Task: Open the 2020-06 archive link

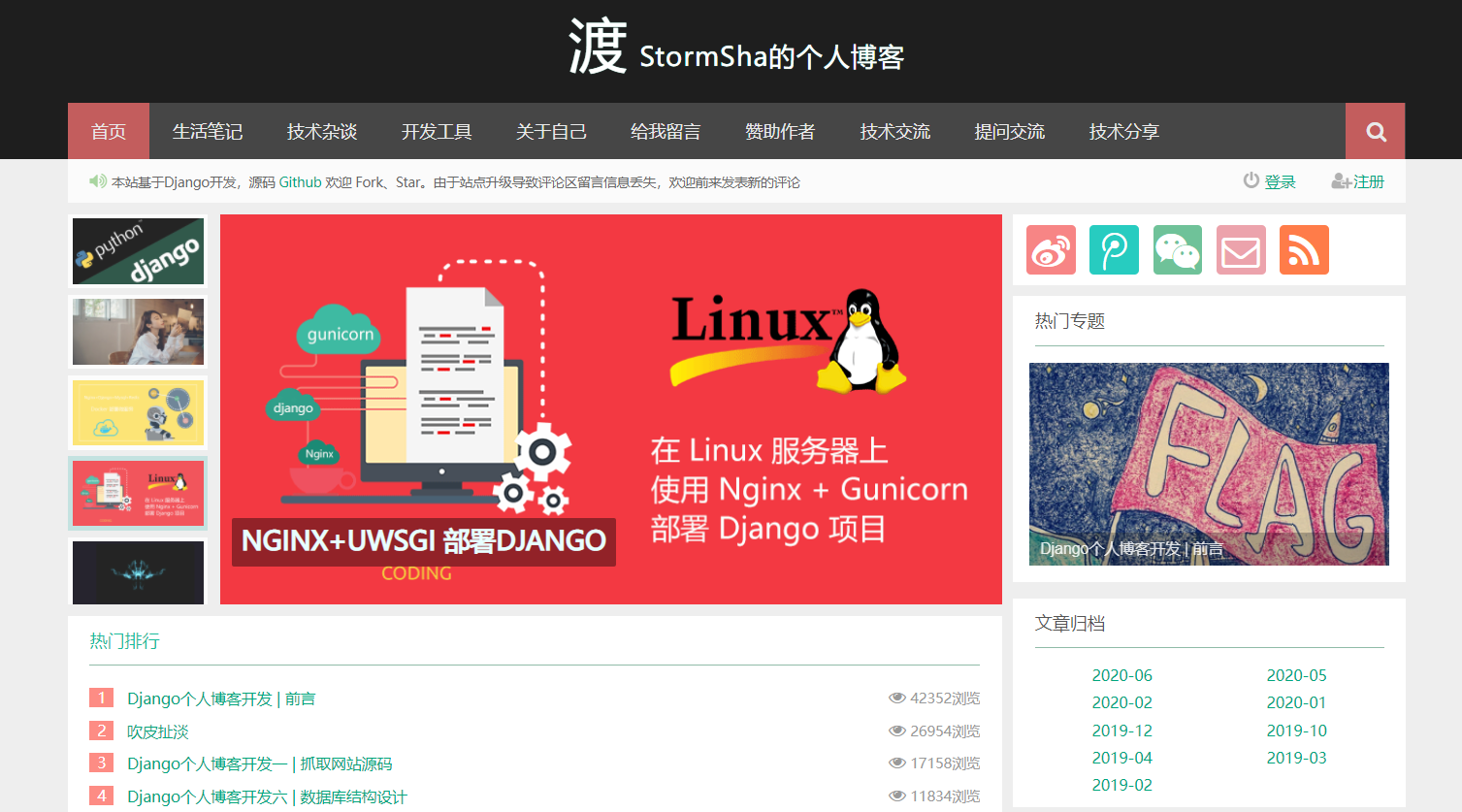Action: coord(1121,675)
